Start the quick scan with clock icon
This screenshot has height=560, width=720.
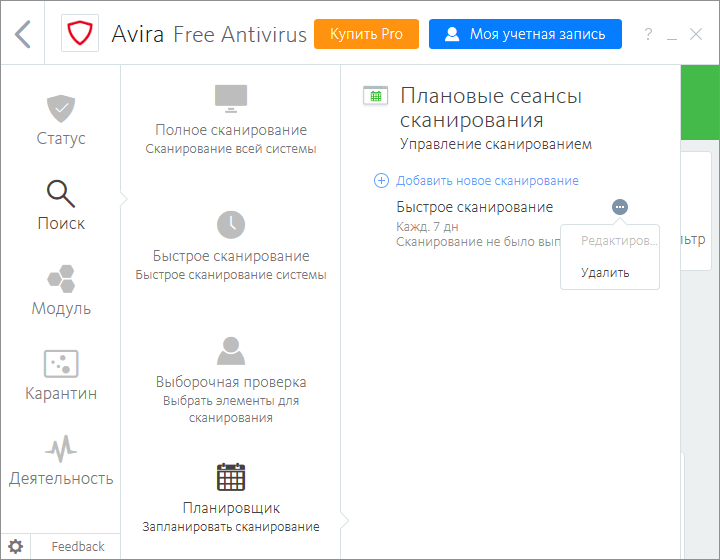(x=231, y=245)
